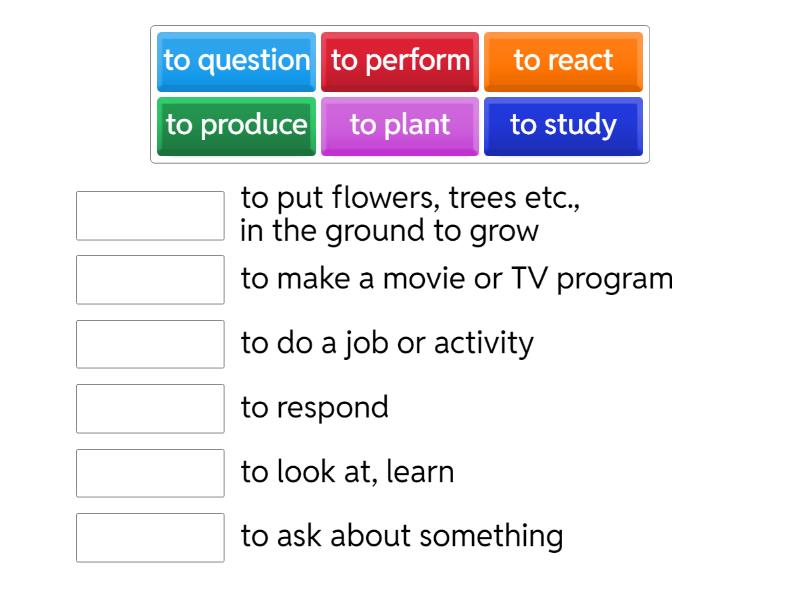Select the "to question" word tile
Image resolution: width=800 pixels, height=600 pixels.
click(236, 61)
